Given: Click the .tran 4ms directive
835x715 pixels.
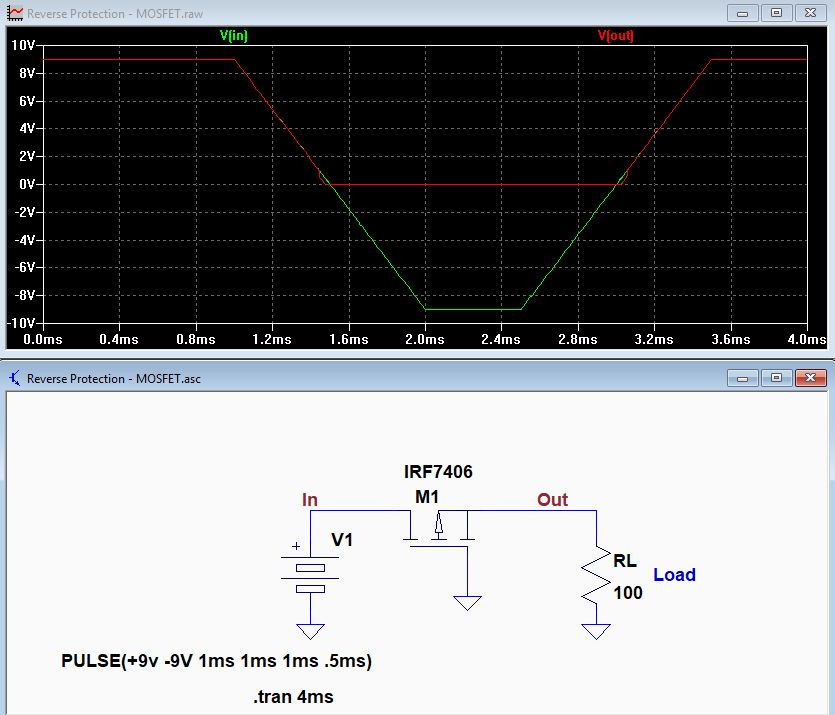Looking at the screenshot, I should (x=293, y=696).
